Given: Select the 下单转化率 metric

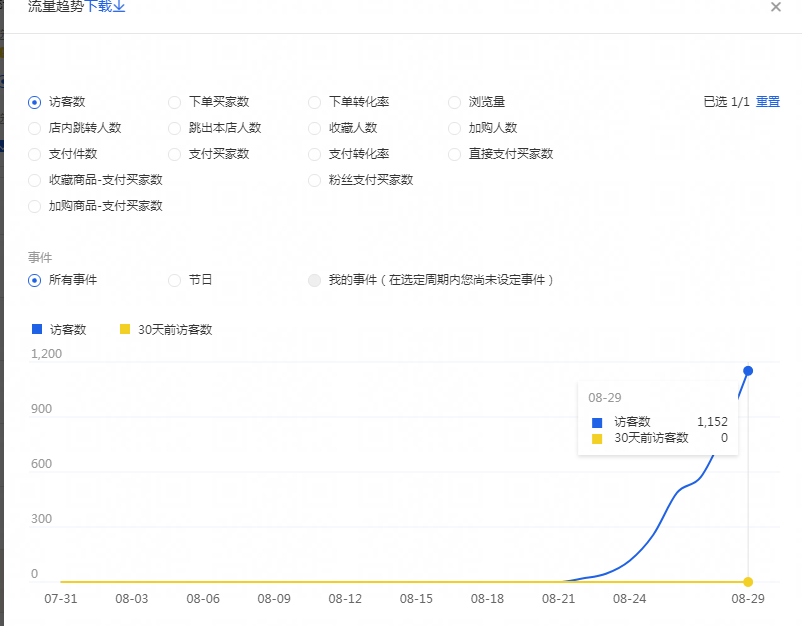Looking at the screenshot, I should [x=315, y=102].
